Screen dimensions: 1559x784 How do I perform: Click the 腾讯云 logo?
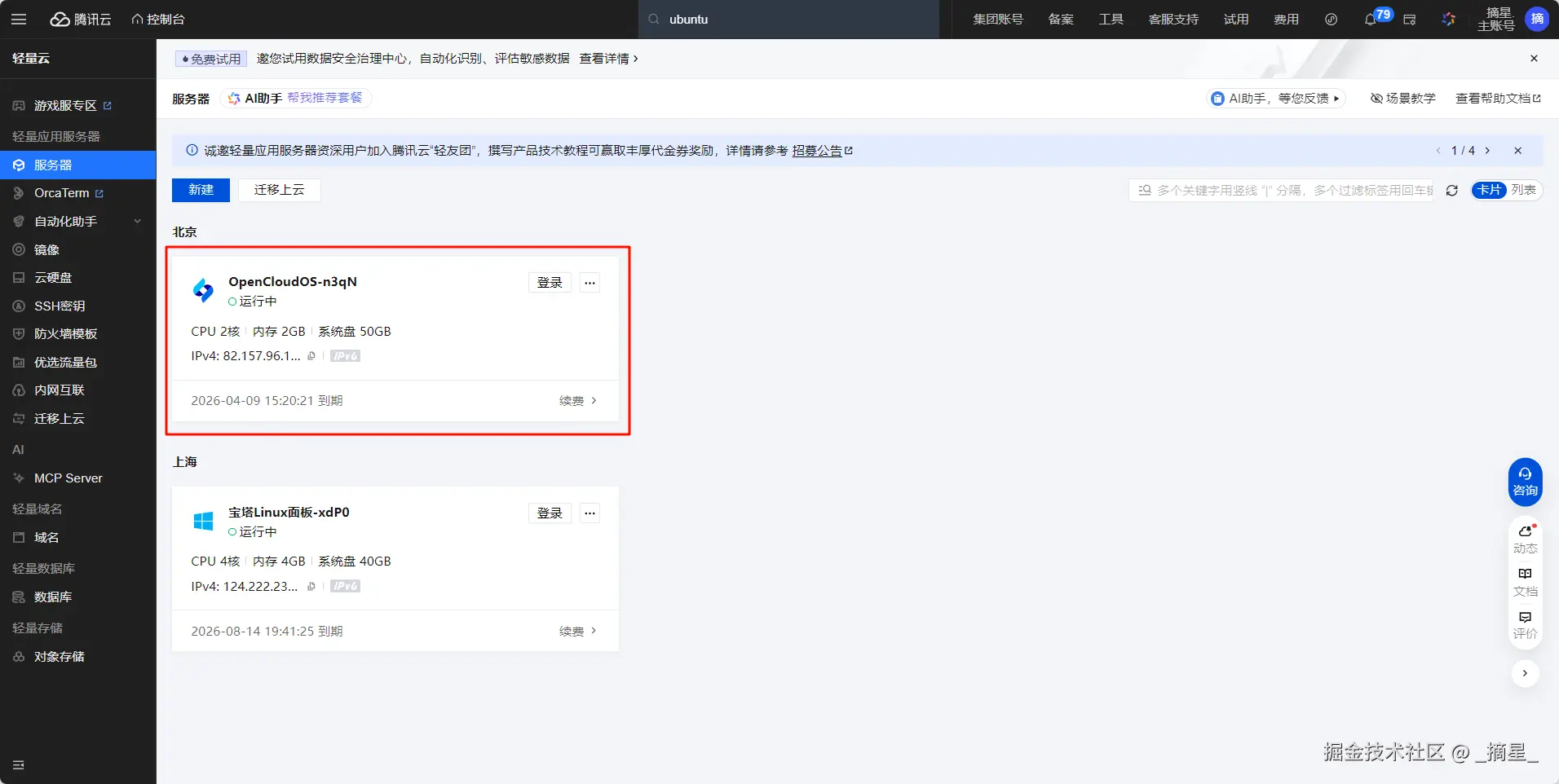81,19
